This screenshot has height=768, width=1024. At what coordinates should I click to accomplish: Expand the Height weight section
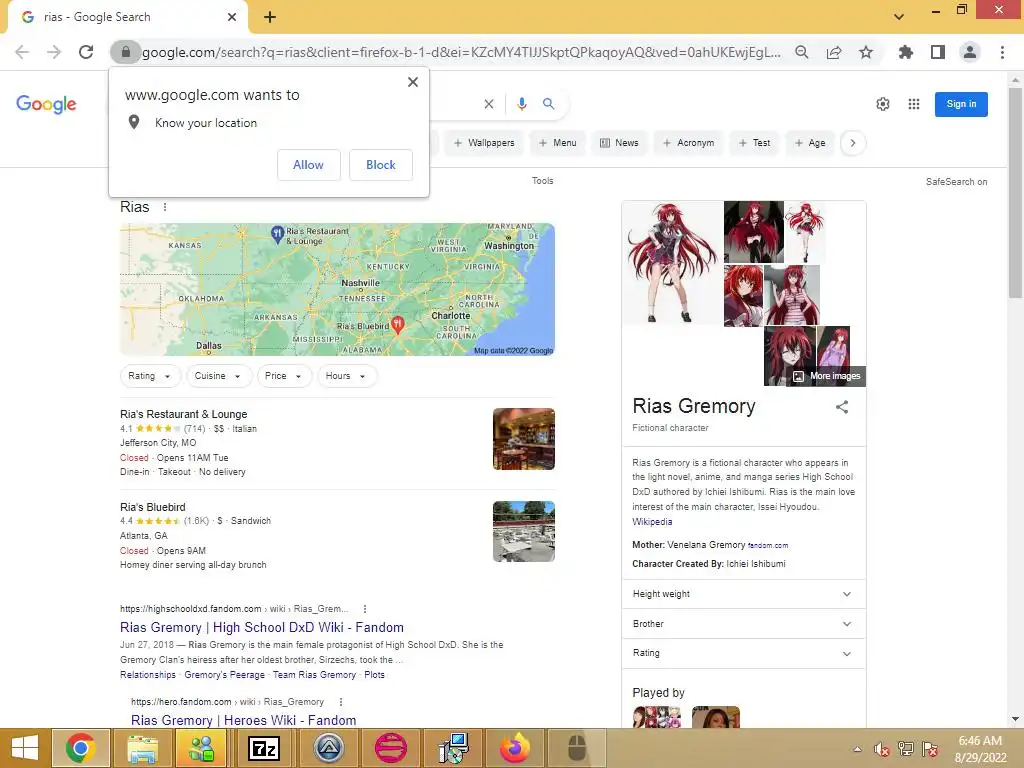coord(744,594)
